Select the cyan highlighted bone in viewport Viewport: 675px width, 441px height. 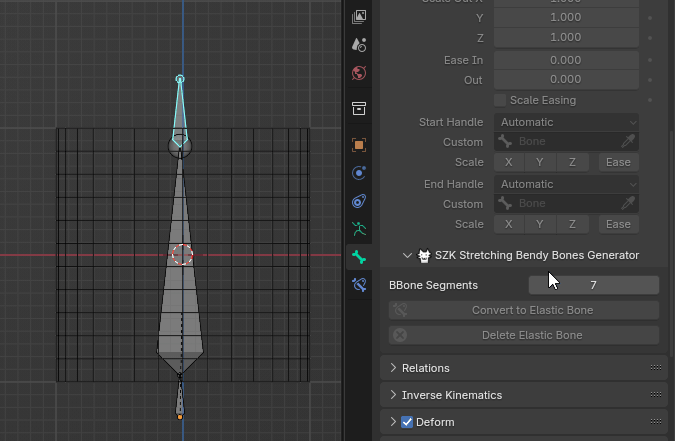click(180, 112)
